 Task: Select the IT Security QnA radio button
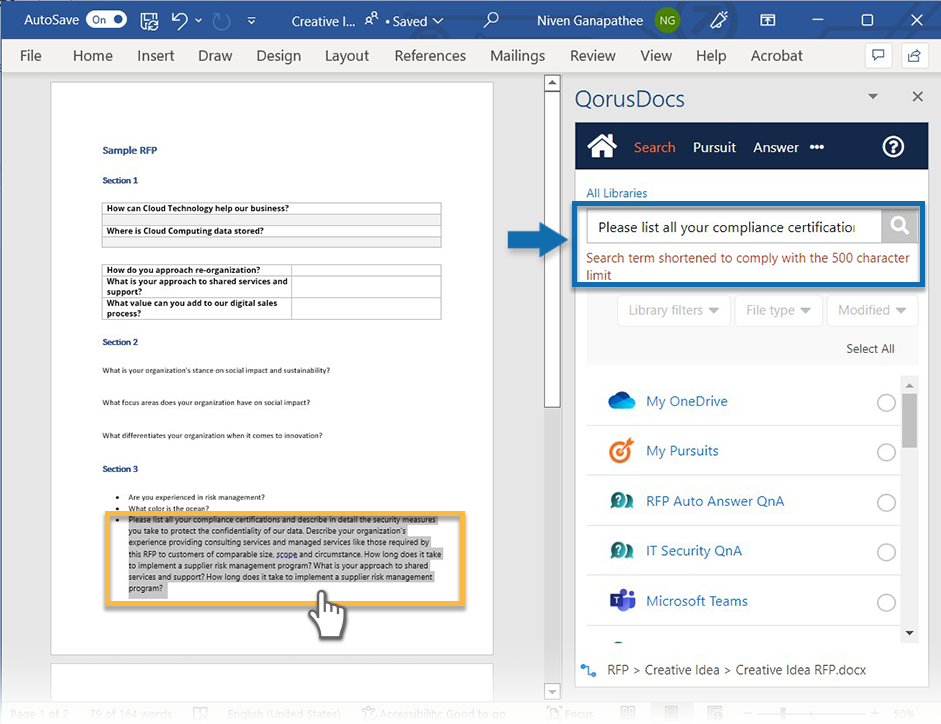885,552
